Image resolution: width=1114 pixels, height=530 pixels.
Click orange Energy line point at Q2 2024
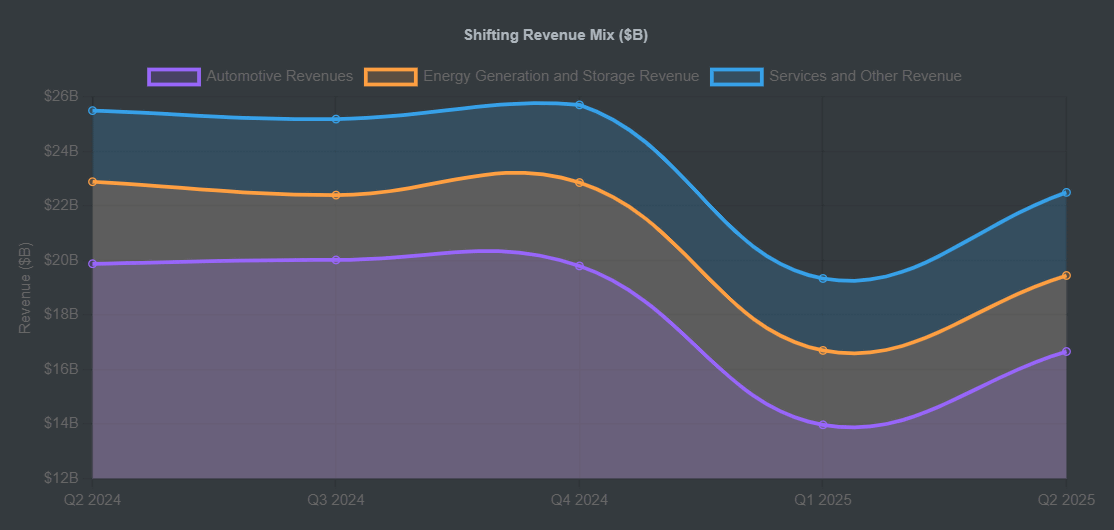pos(93,182)
